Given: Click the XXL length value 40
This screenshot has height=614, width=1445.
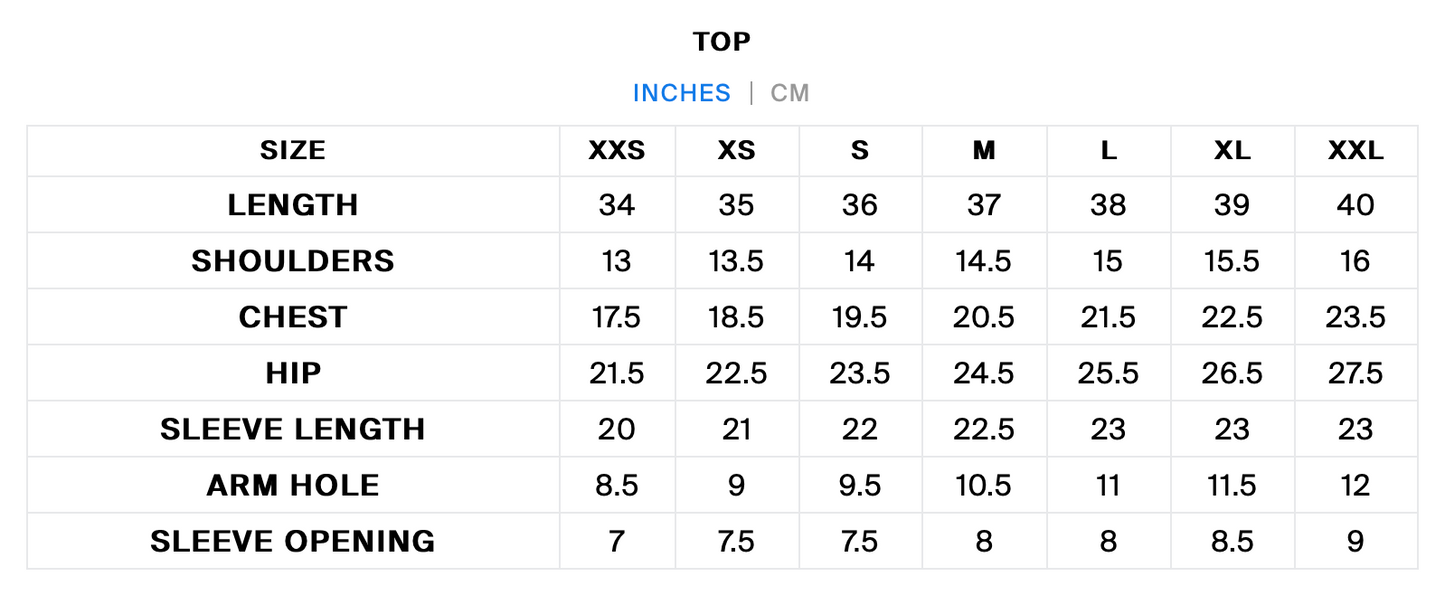Looking at the screenshot, I should tap(1356, 205).
